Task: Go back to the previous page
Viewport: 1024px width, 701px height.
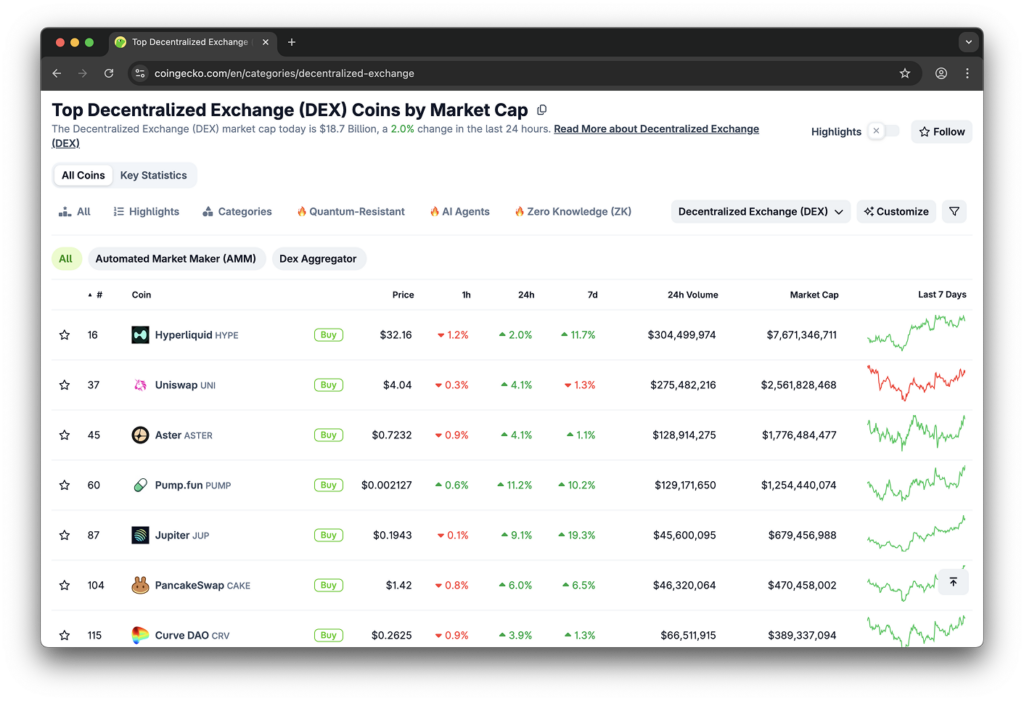Action: point(57,73)
